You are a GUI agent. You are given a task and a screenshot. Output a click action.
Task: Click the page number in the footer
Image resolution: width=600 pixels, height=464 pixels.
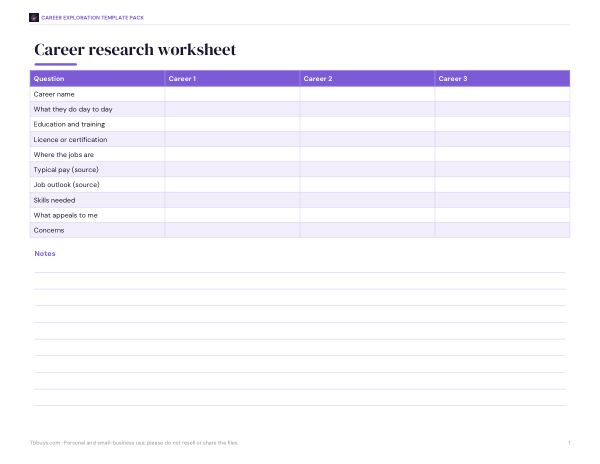569,443
